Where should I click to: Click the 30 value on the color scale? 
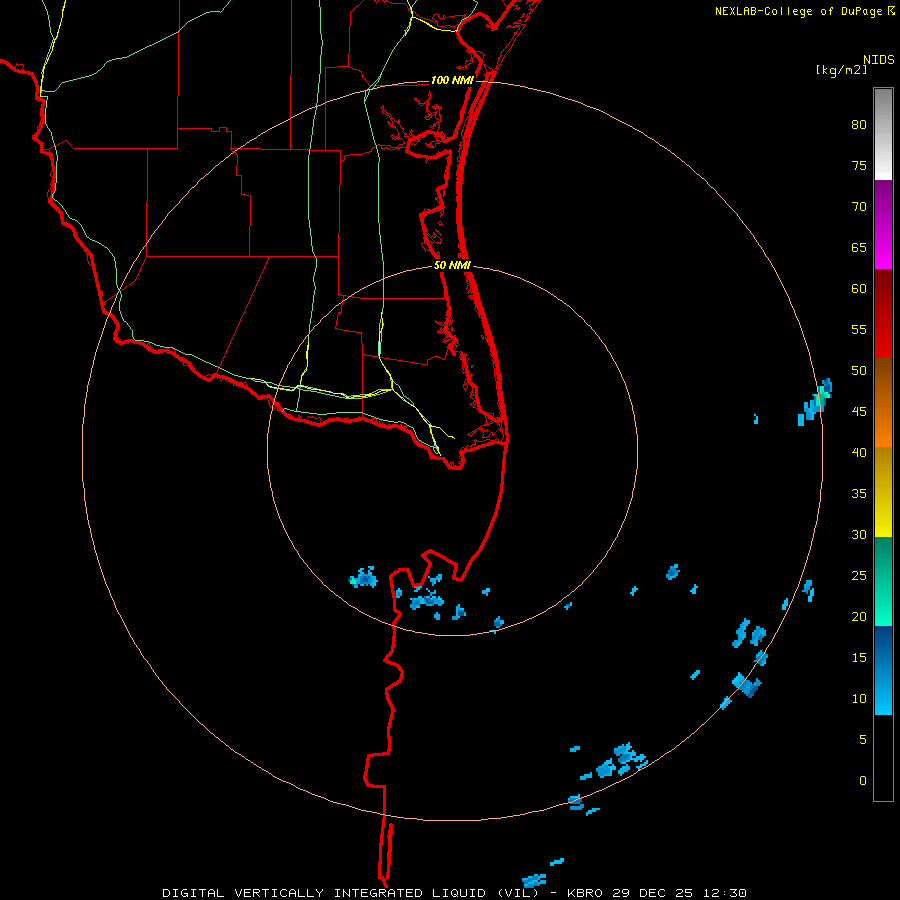click(859, 535)
